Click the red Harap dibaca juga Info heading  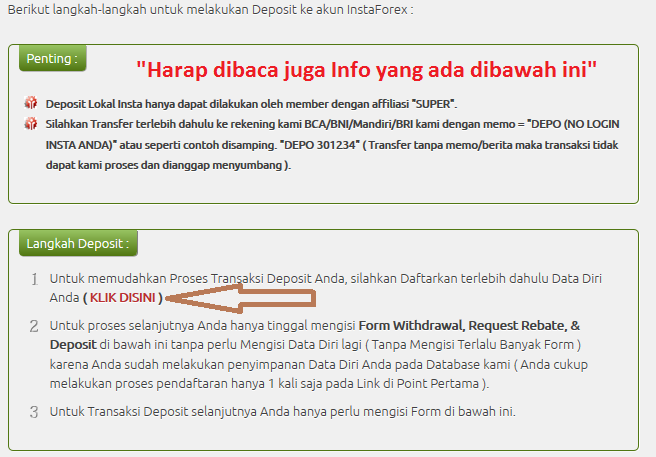tap(367, 70)
